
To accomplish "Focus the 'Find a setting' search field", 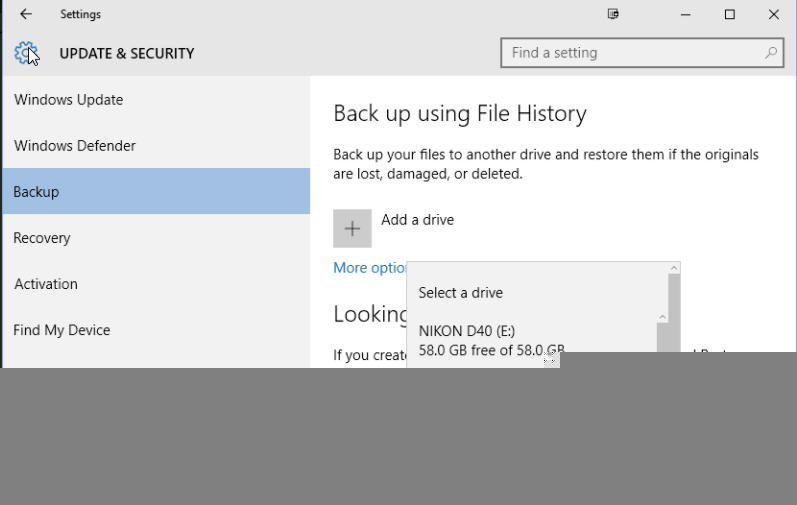I will (630, 53).
